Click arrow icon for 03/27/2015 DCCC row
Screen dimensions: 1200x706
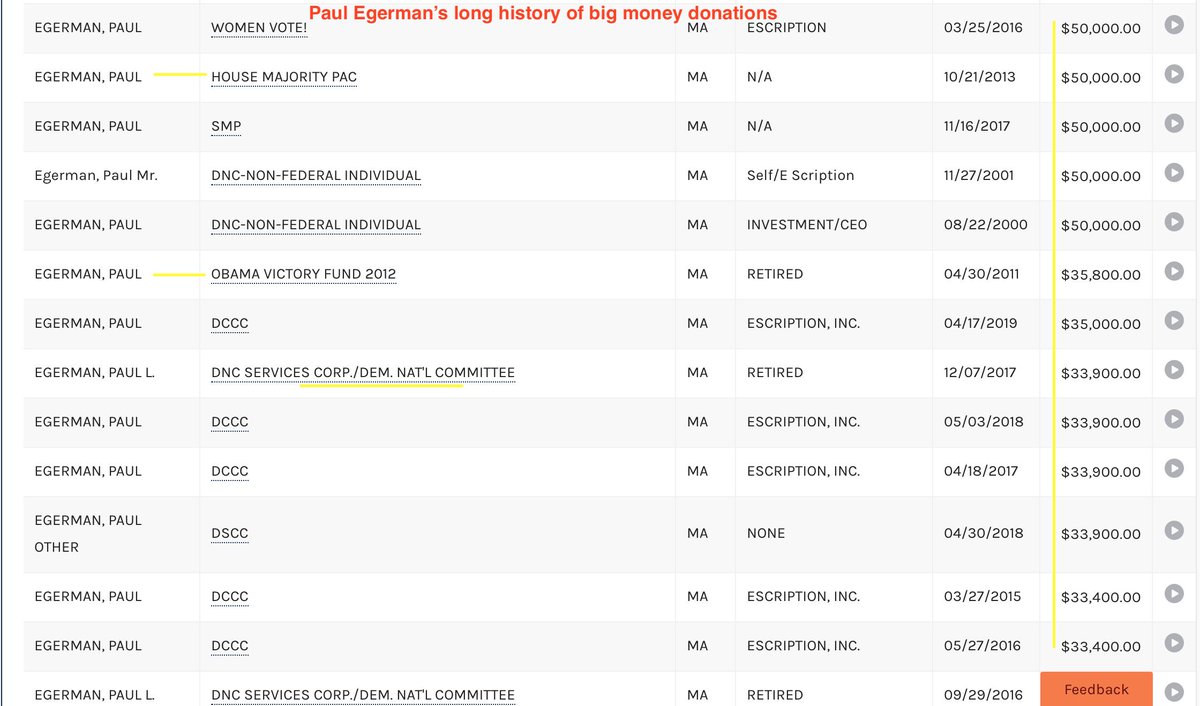1174,594
